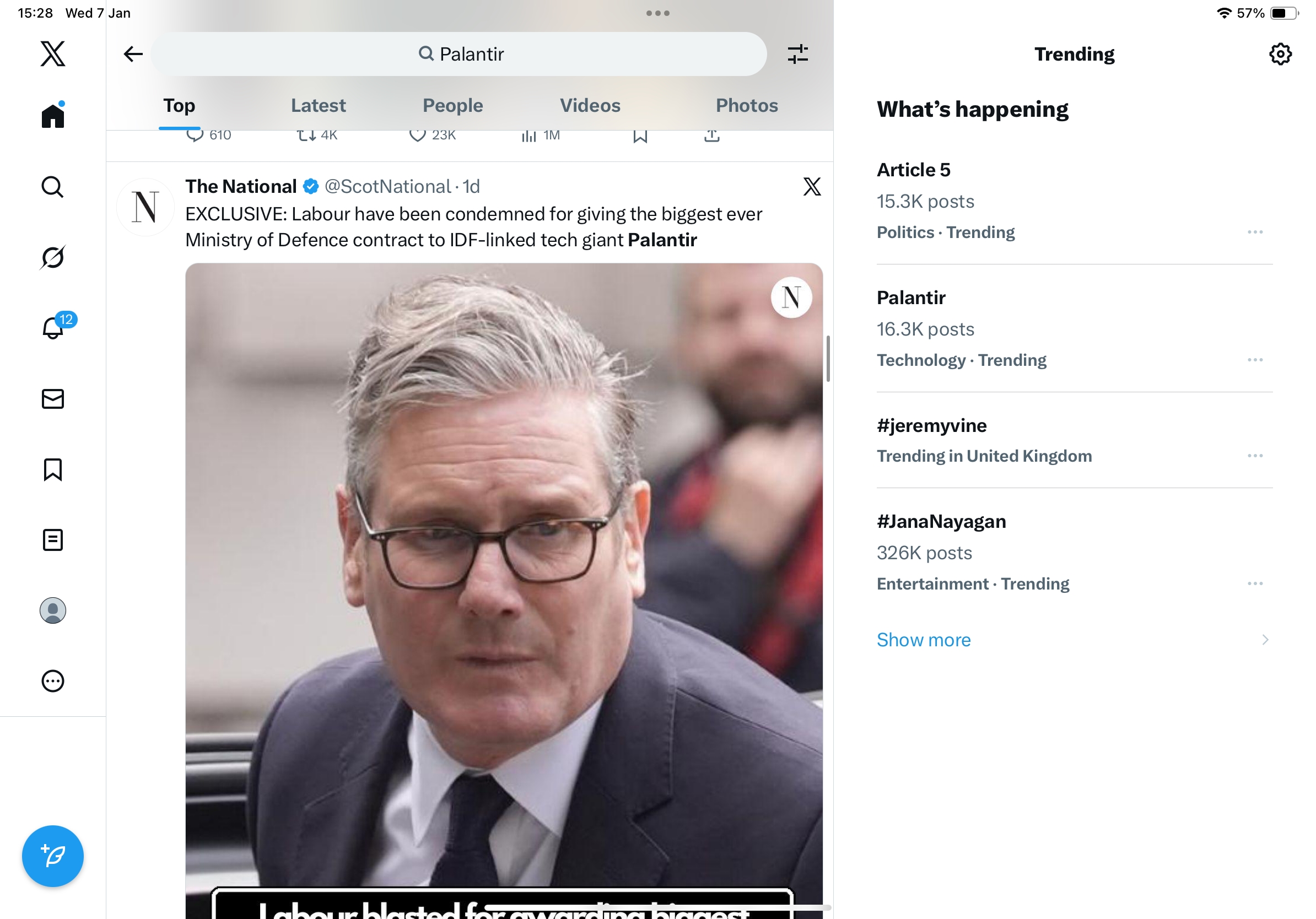1316x919 pixels.
Task: Click the Palantir search field
Action: (459, 54)
